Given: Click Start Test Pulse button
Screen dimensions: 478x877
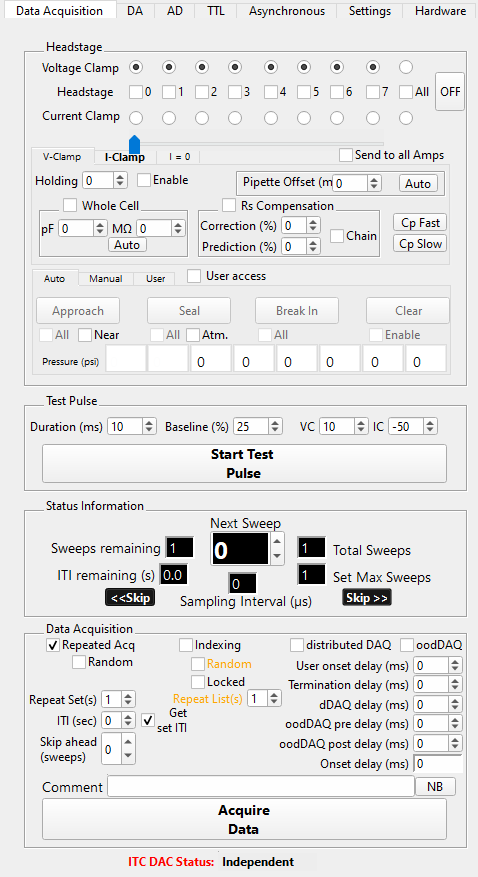Looking at the screenshot, I should point(244,464).
